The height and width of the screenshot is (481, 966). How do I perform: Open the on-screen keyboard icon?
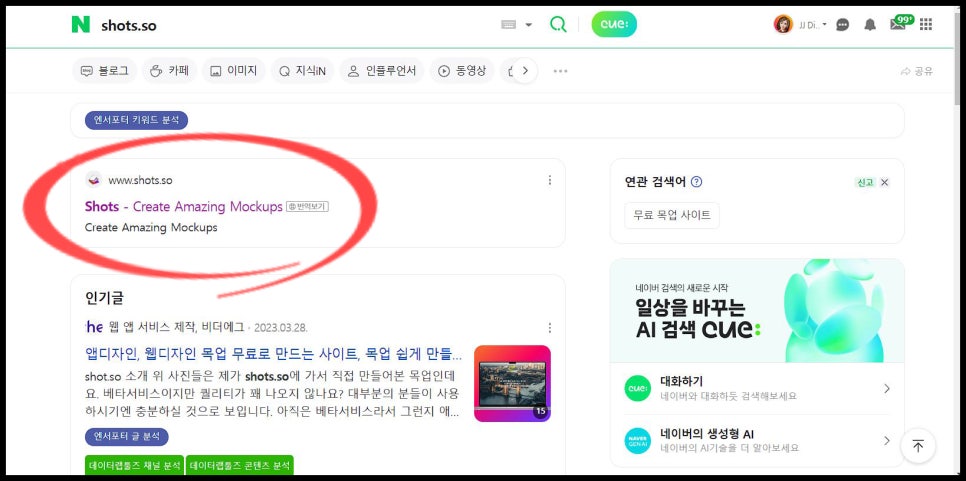pos(508,25)
